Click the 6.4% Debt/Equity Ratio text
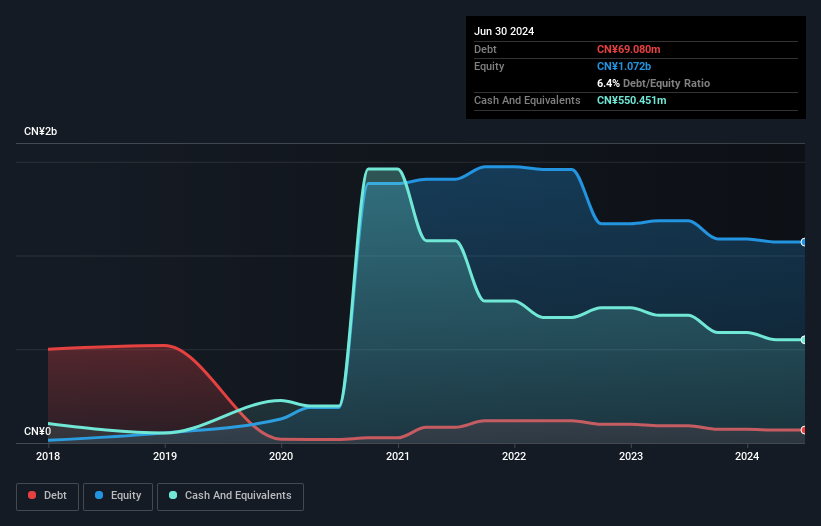Screen dimensions: 821x526 653,83
